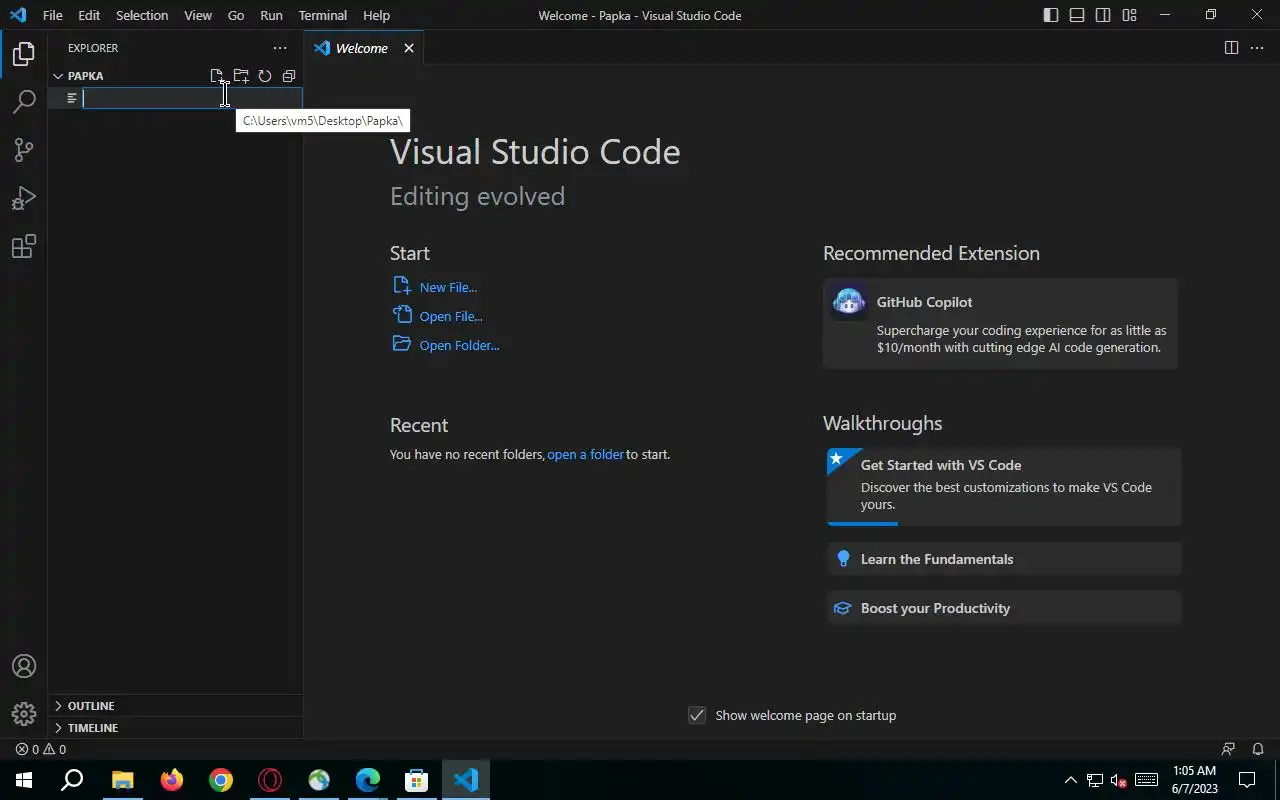The image size is (1280, 800).
Task: Click the muted volume tray icon
Action: tap(1120, 780)
